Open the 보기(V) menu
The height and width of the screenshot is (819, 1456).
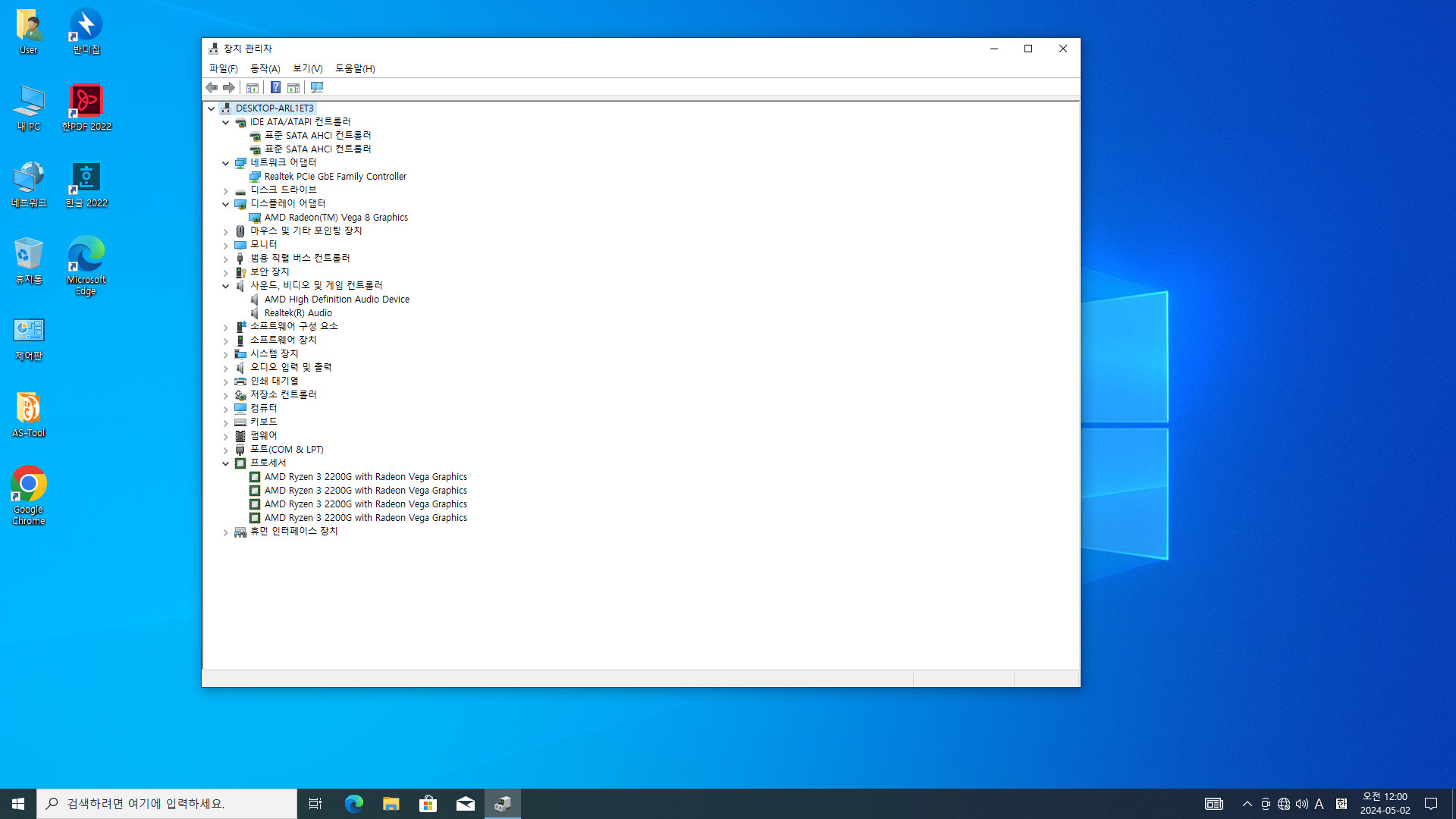[x=308, y=68]
